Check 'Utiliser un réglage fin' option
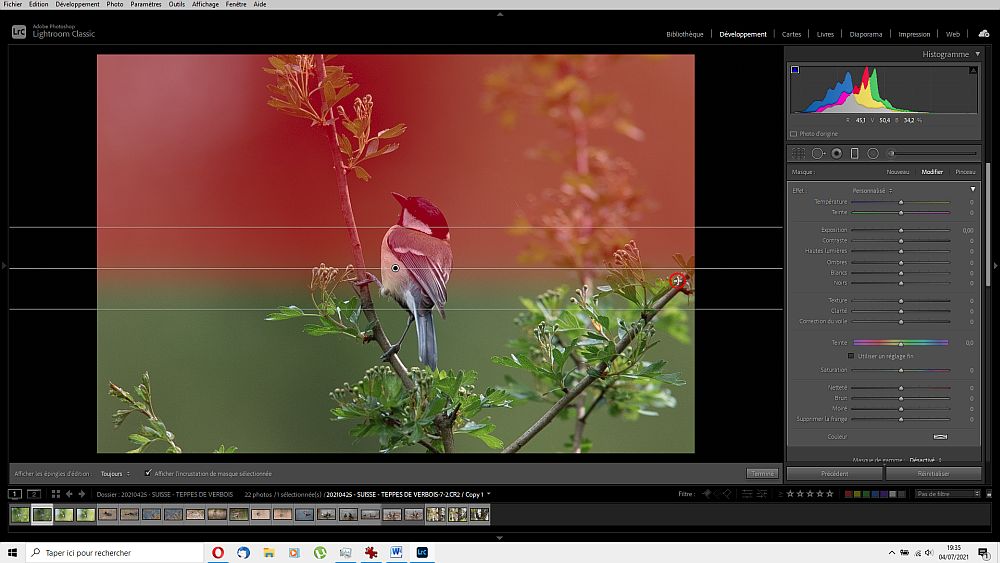The height and width of the screenshot is (563, 1000). [851, 355]
